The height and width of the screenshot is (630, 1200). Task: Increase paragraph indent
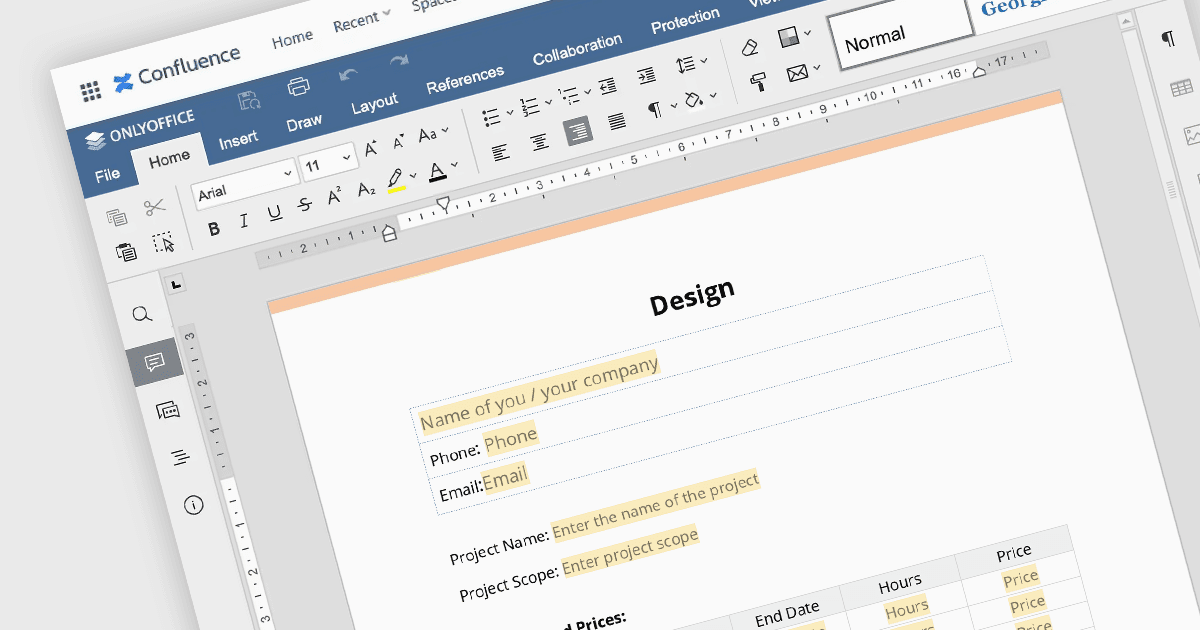[x=647, y=75]
